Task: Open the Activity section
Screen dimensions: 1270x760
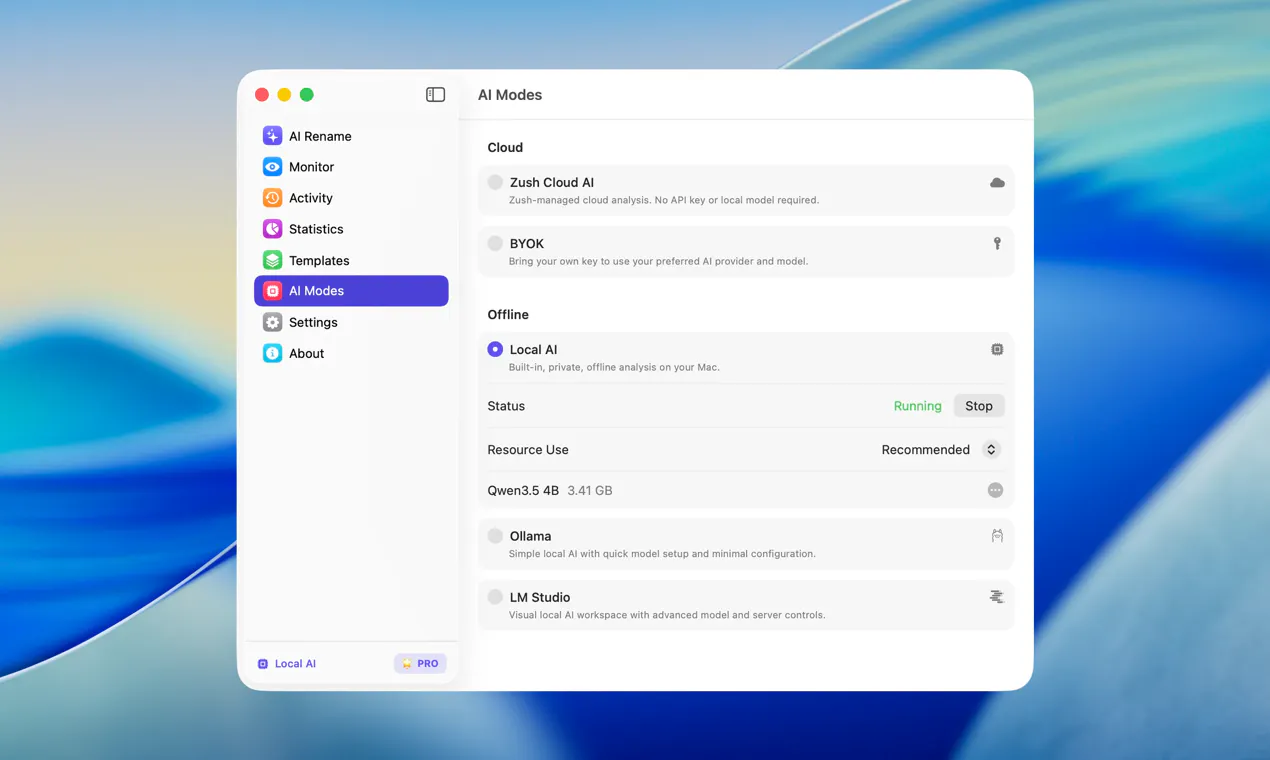Action: pyautogui.click(x=351, y=198)
